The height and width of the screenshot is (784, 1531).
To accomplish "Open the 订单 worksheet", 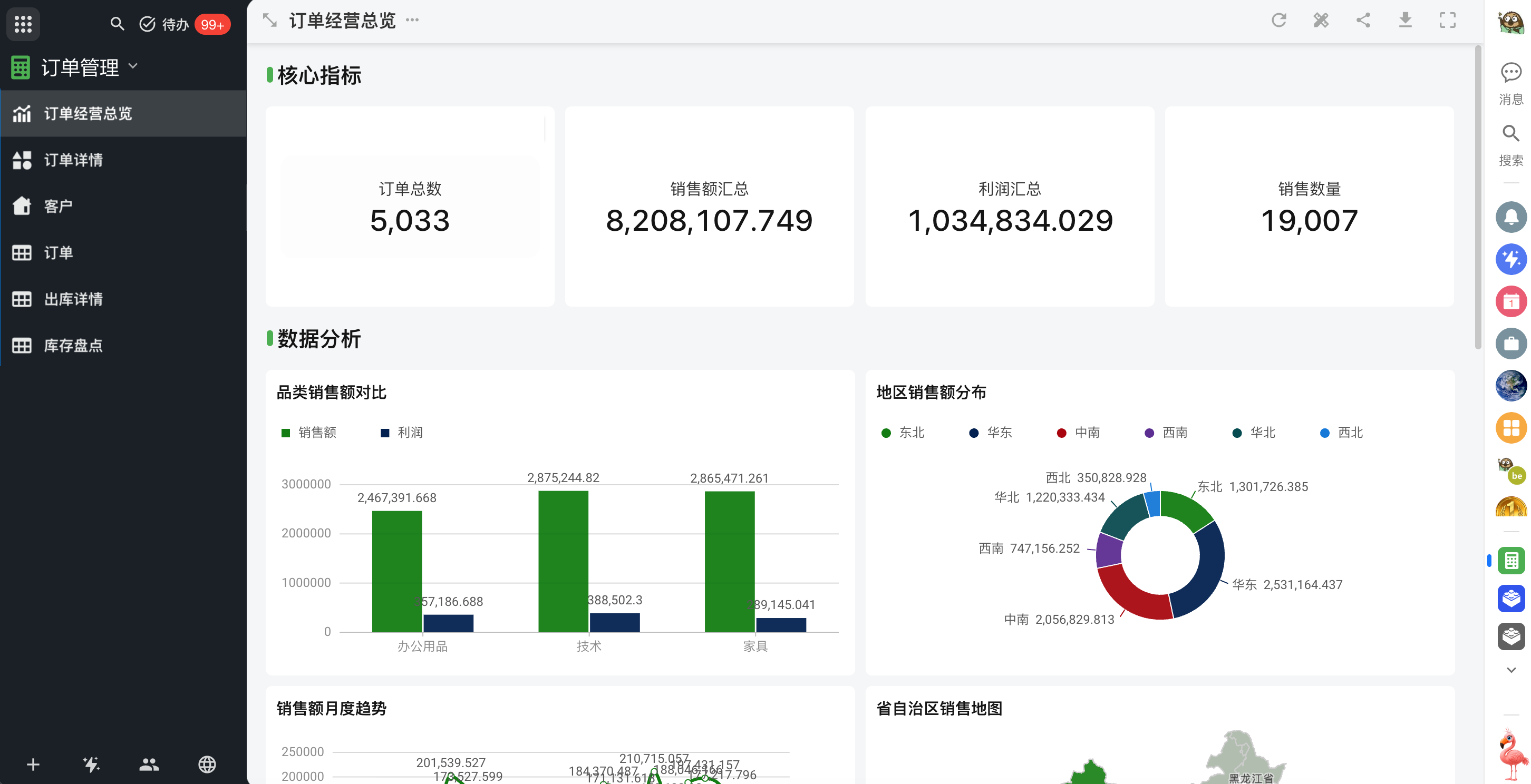I will click(x=123, y=252).
